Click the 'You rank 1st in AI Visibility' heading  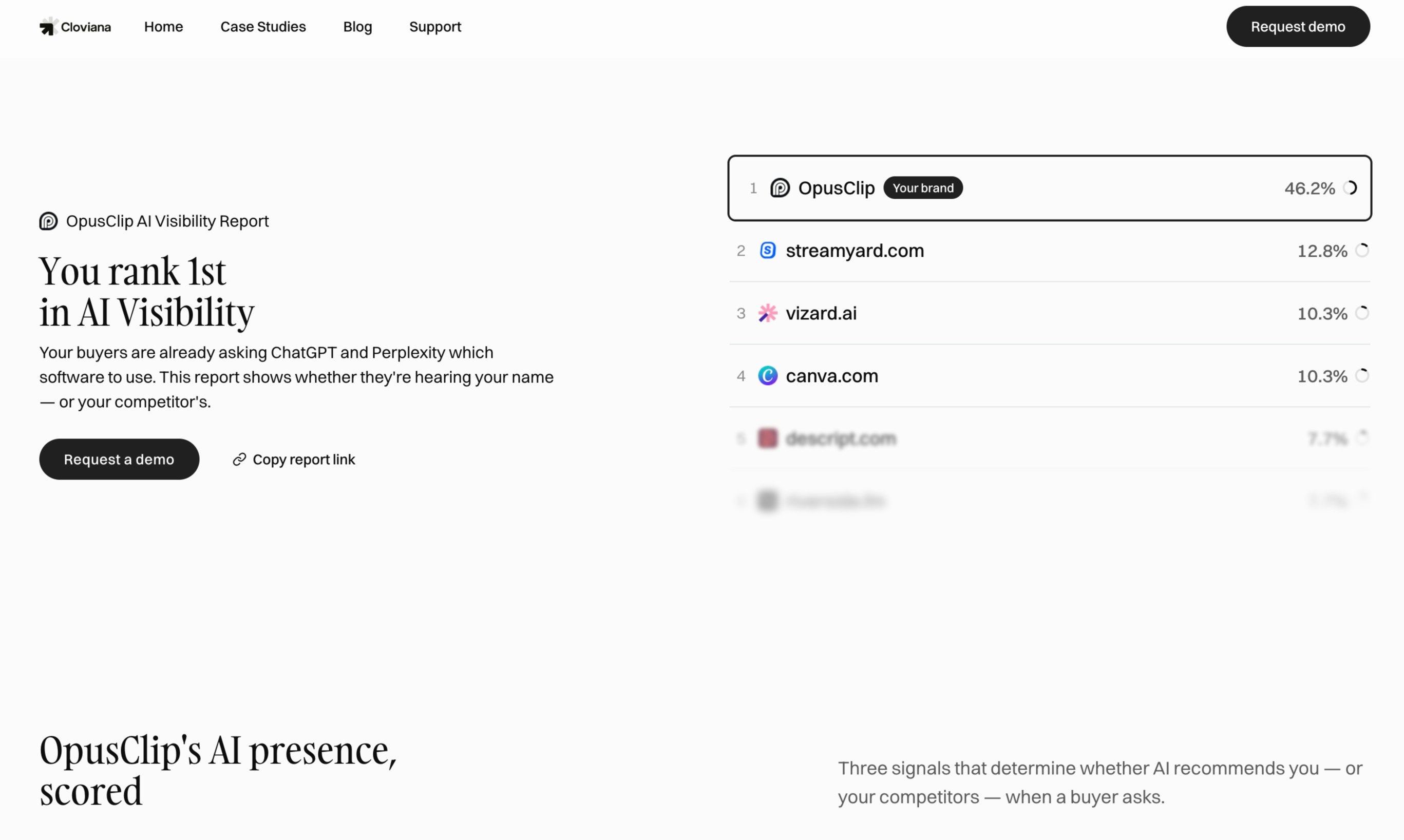(147, 292)
